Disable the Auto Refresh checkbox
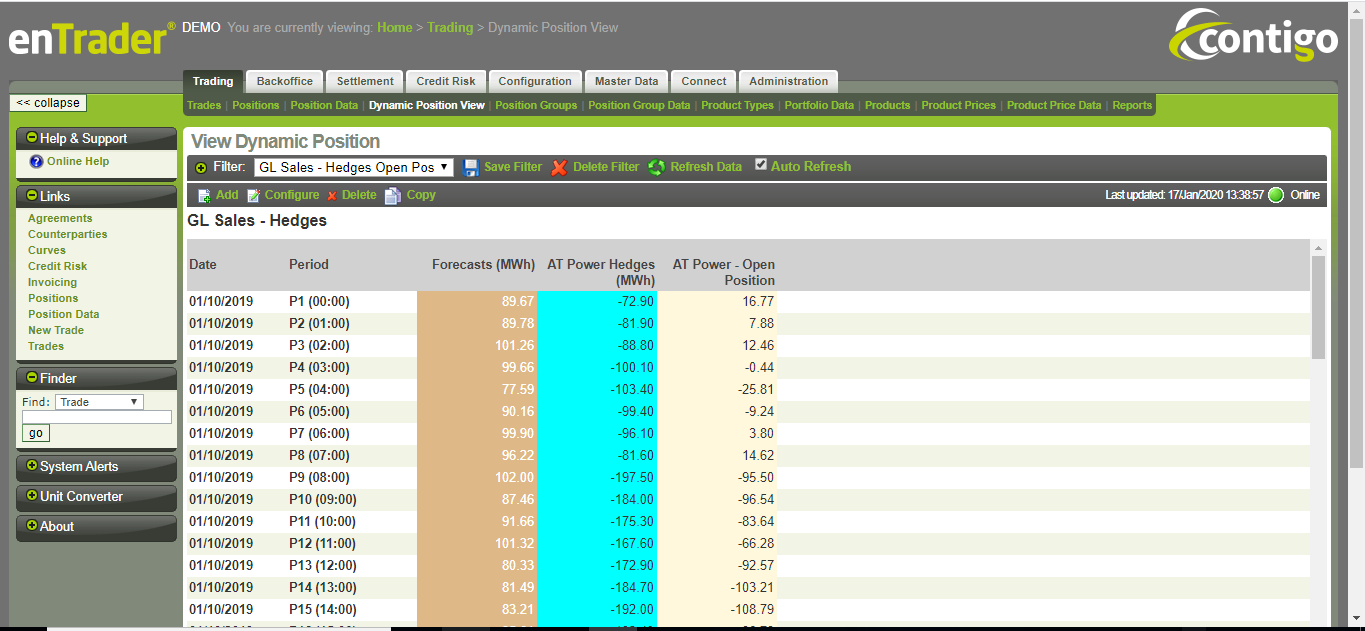This screenshot has width=1365, height=631. [761, 165]
